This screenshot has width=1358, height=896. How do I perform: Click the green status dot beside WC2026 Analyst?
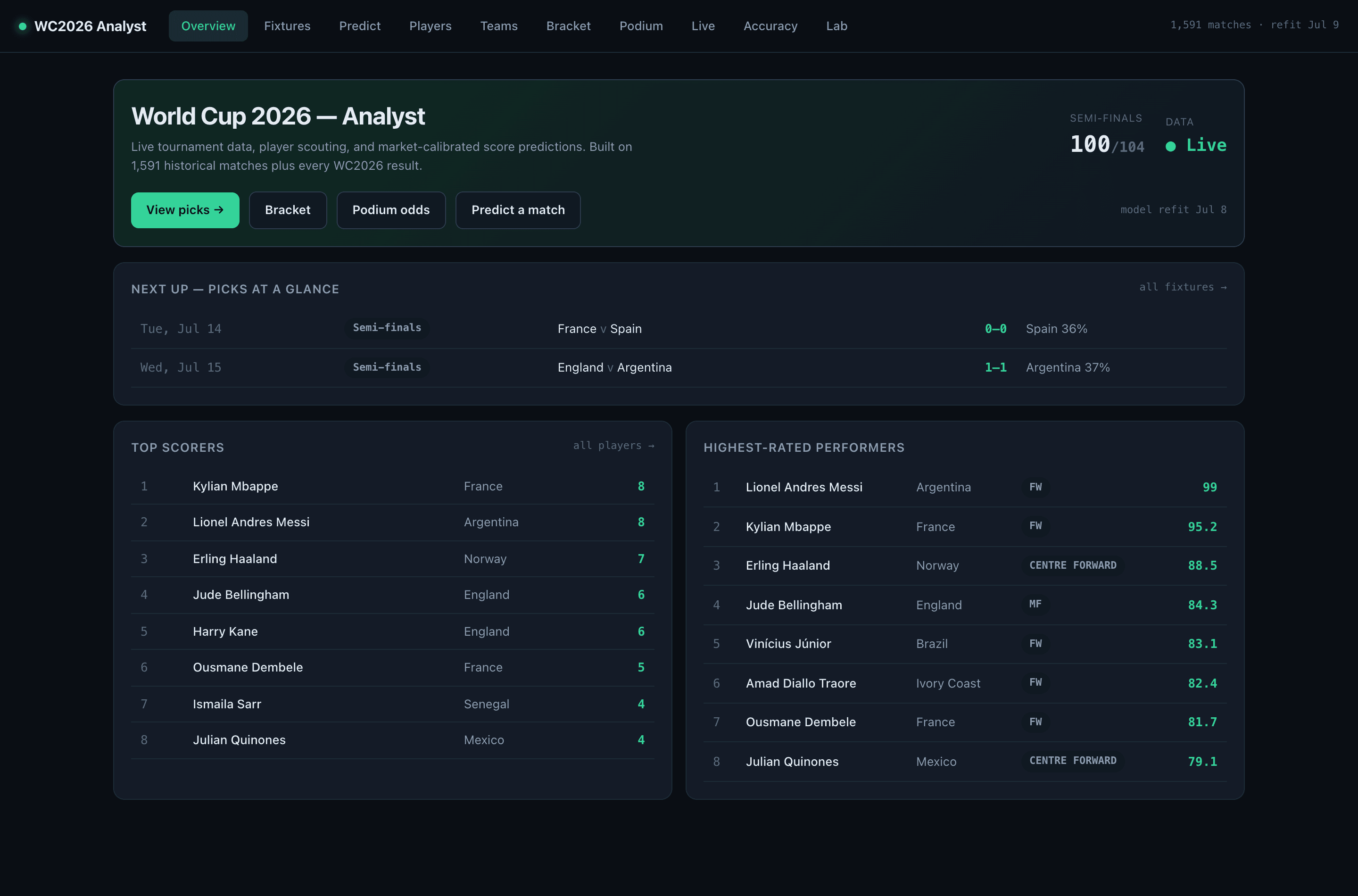(22, 26)
